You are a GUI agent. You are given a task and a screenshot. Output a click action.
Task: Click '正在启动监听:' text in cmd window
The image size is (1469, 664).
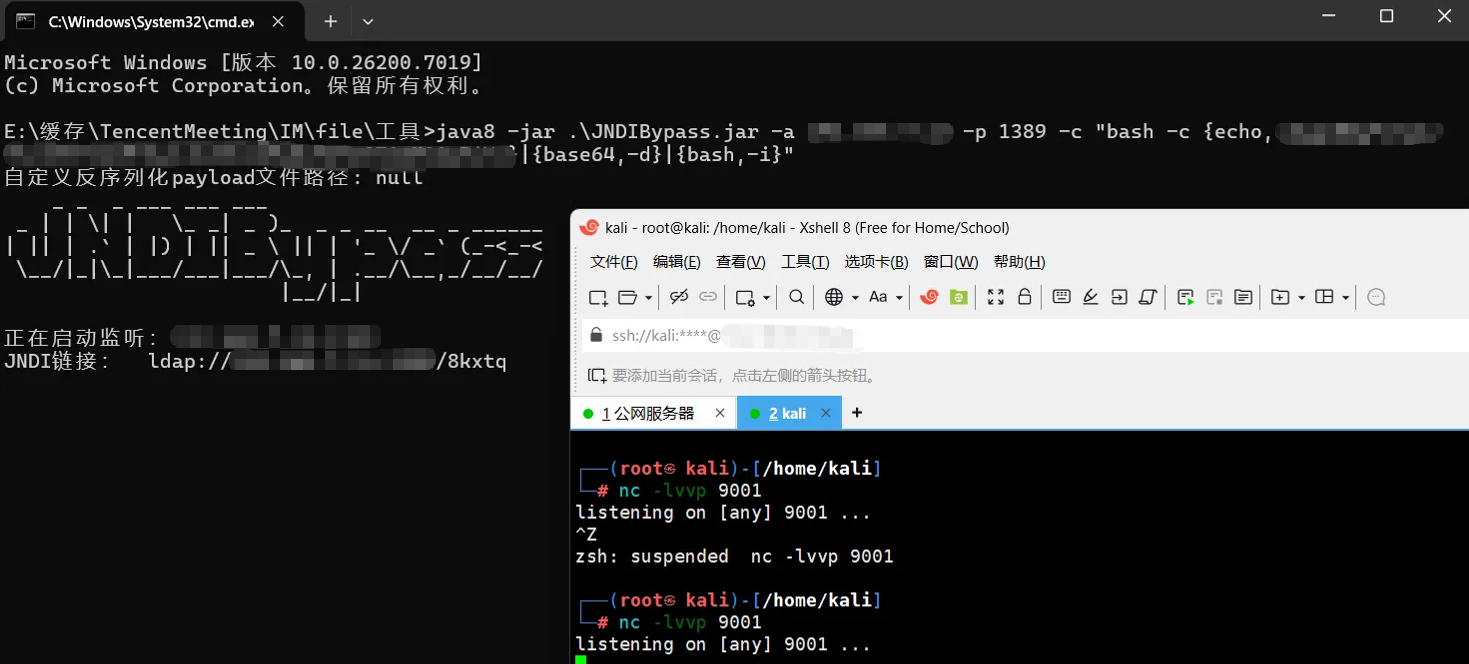point(82,338)
